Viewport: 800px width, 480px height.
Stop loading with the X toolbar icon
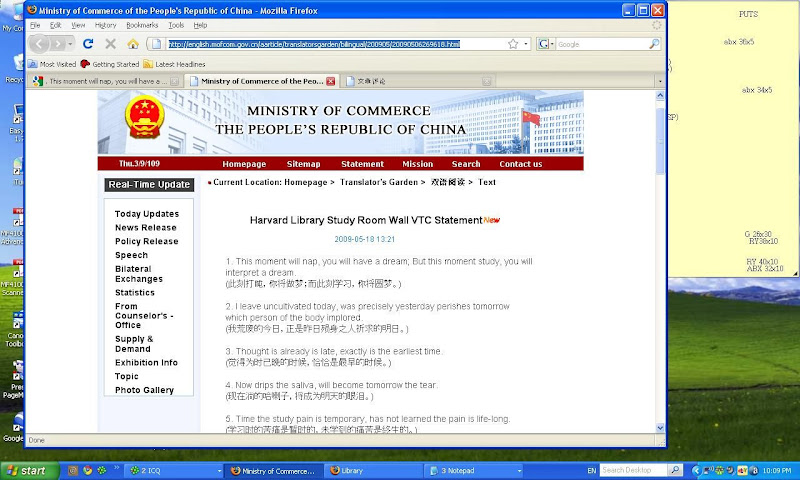click(x=110, y=44)
